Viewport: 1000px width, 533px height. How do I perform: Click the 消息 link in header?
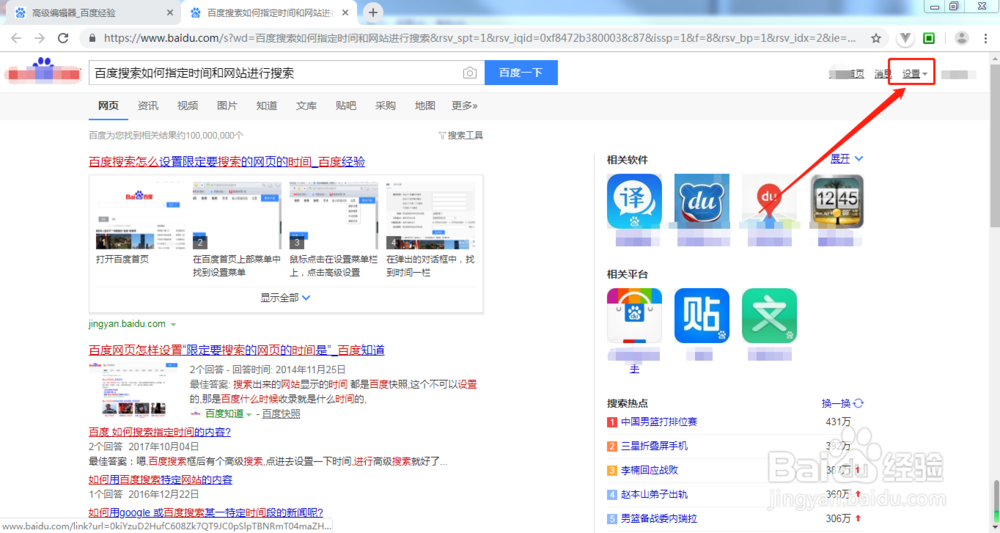pos(883,74)
